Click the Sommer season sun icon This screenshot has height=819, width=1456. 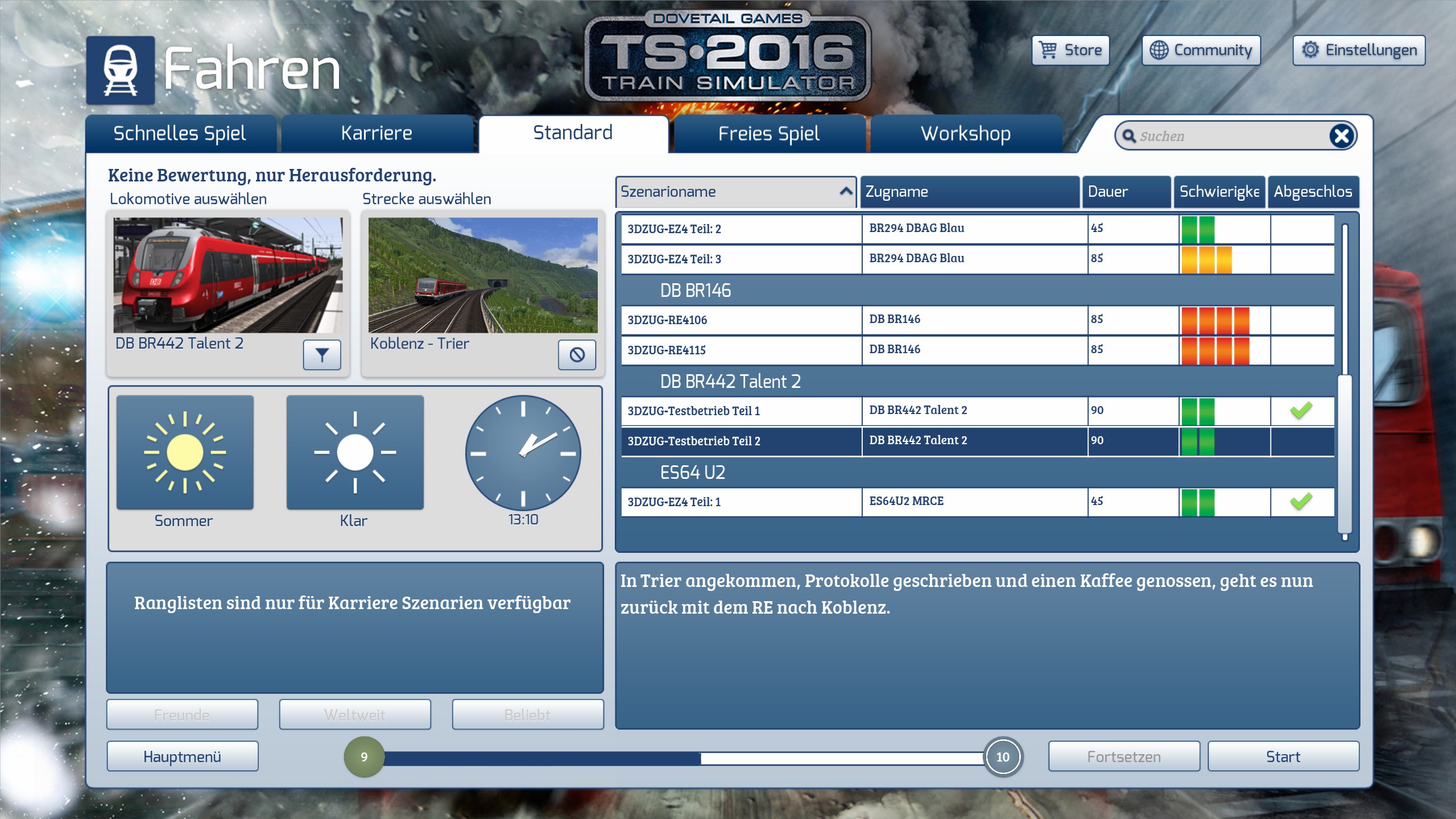(x=185, y=453)
